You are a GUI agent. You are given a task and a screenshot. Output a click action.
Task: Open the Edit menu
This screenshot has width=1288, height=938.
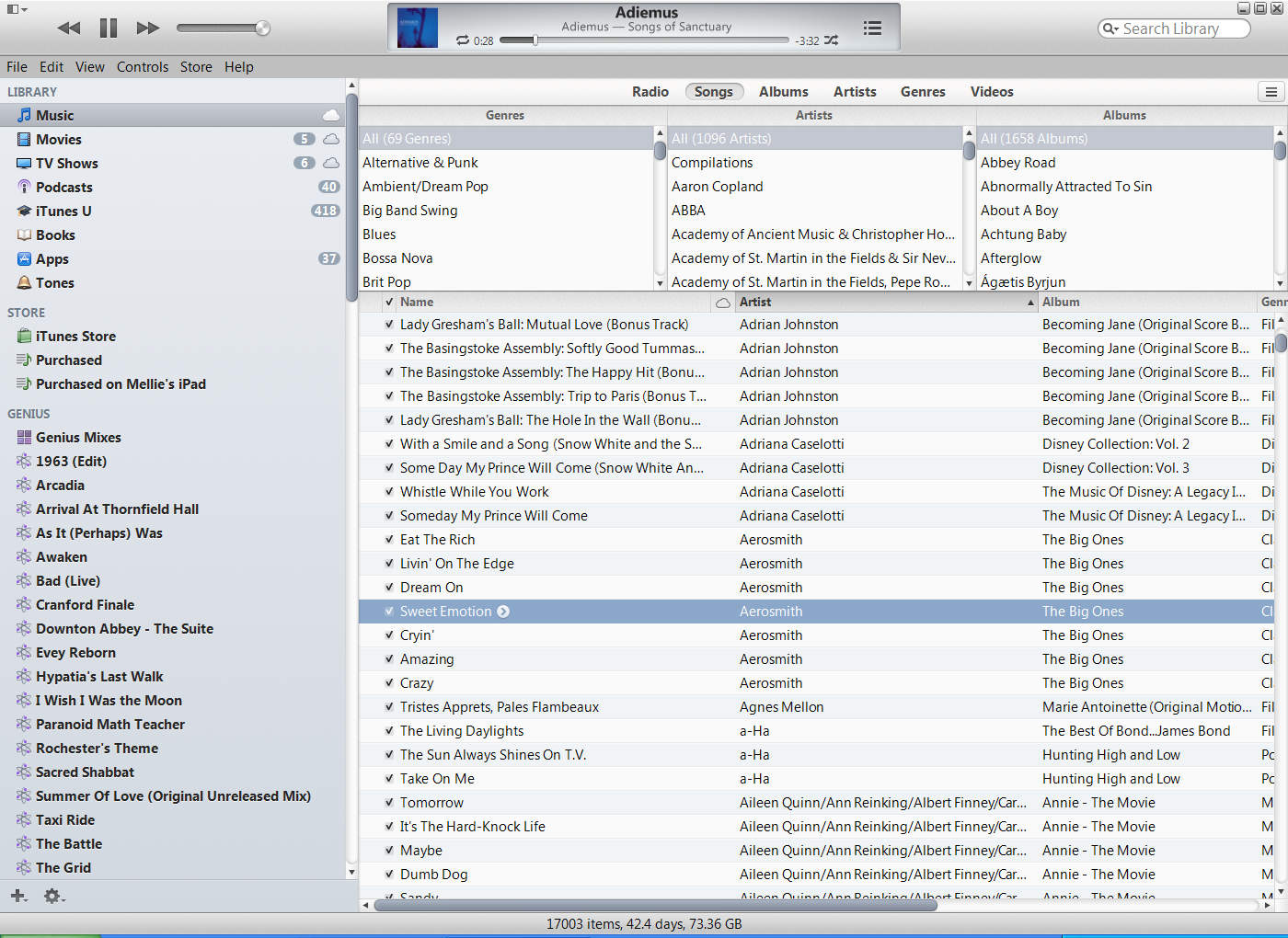52,67
